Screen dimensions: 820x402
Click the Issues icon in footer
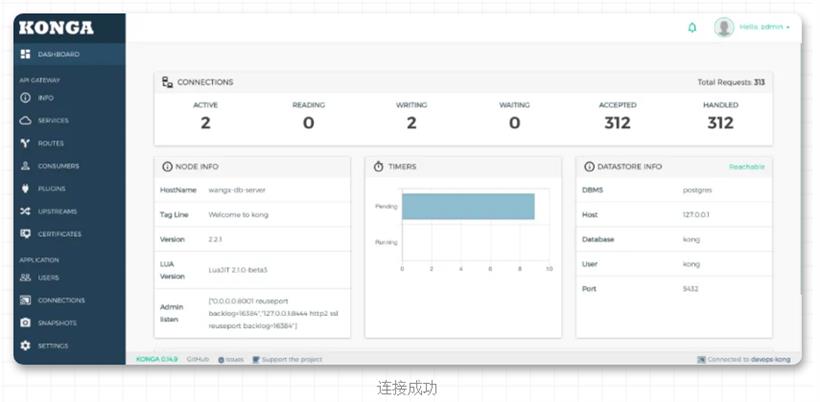point(221,360)
